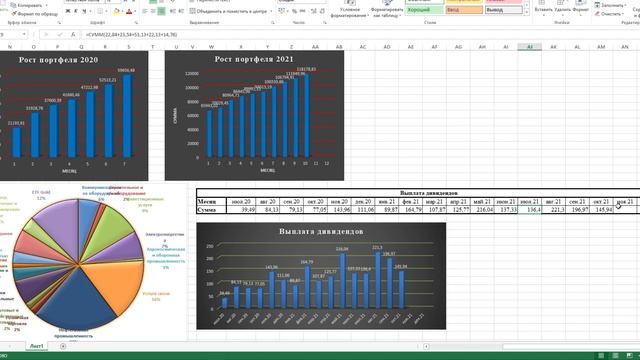
Task: Switch to Normal view in status bar
Action: [601, 356]
